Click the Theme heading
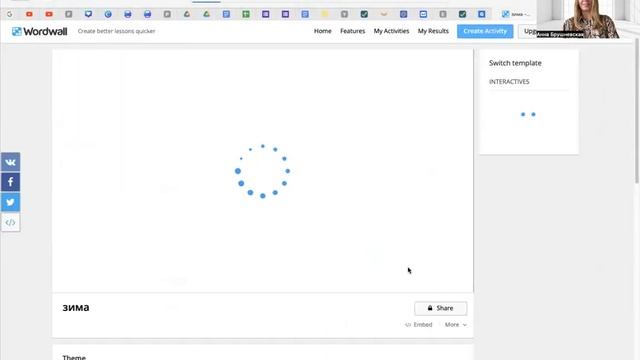The width and height of the screenshot is (640, 360). [x=74, y=357]
